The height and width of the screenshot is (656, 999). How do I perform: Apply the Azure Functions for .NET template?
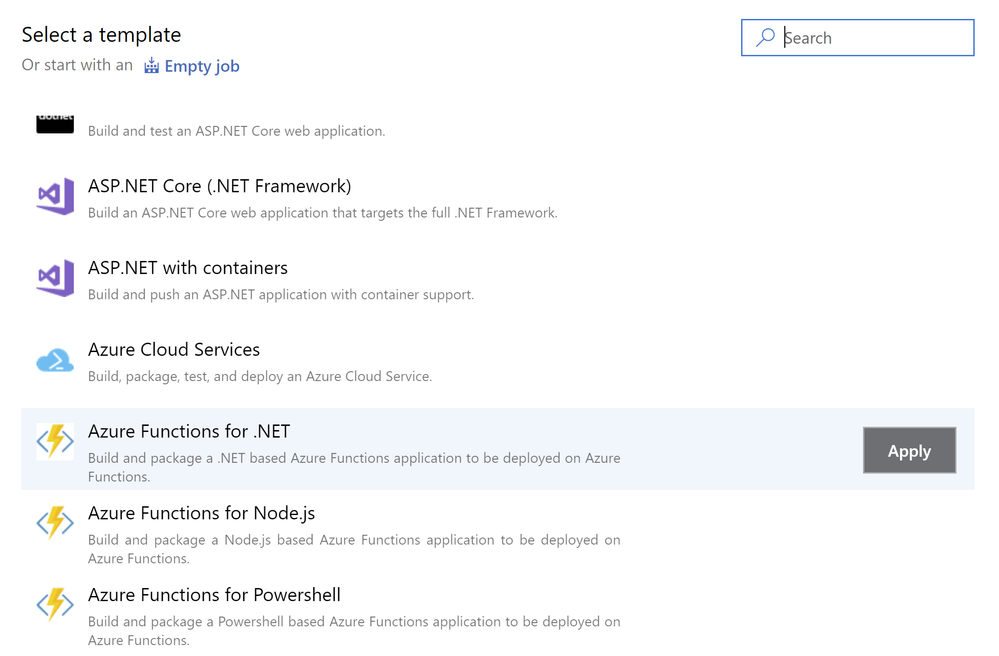909,451
